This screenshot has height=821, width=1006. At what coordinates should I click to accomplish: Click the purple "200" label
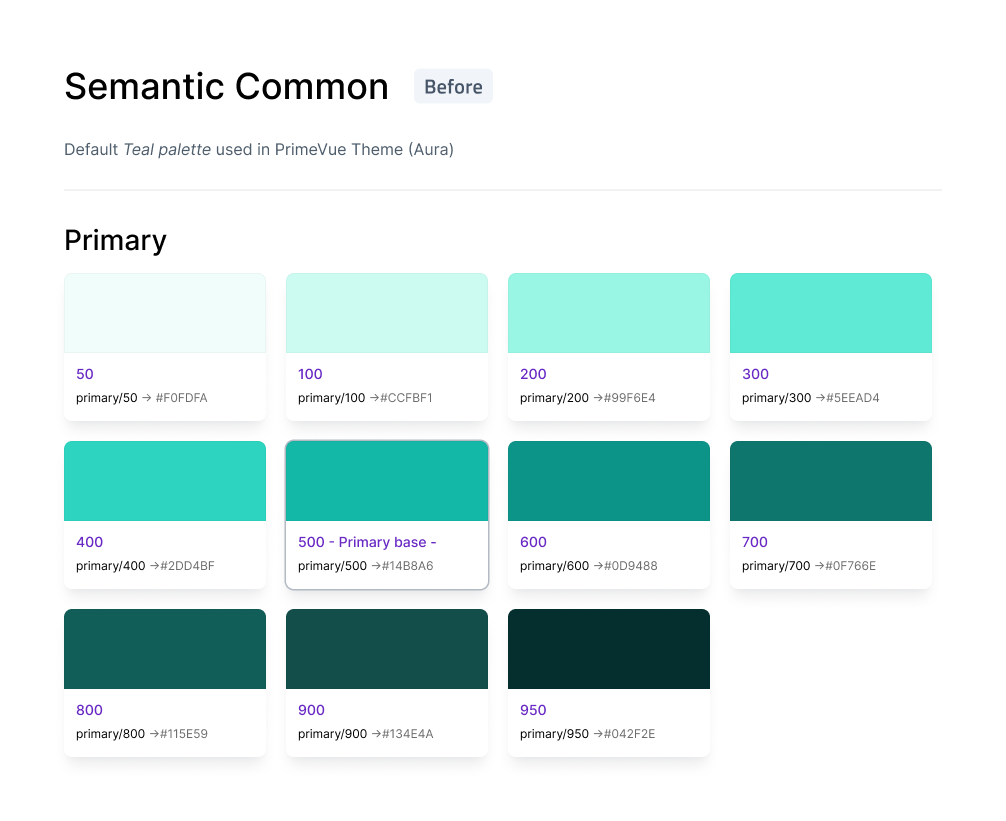coord(533,374)
